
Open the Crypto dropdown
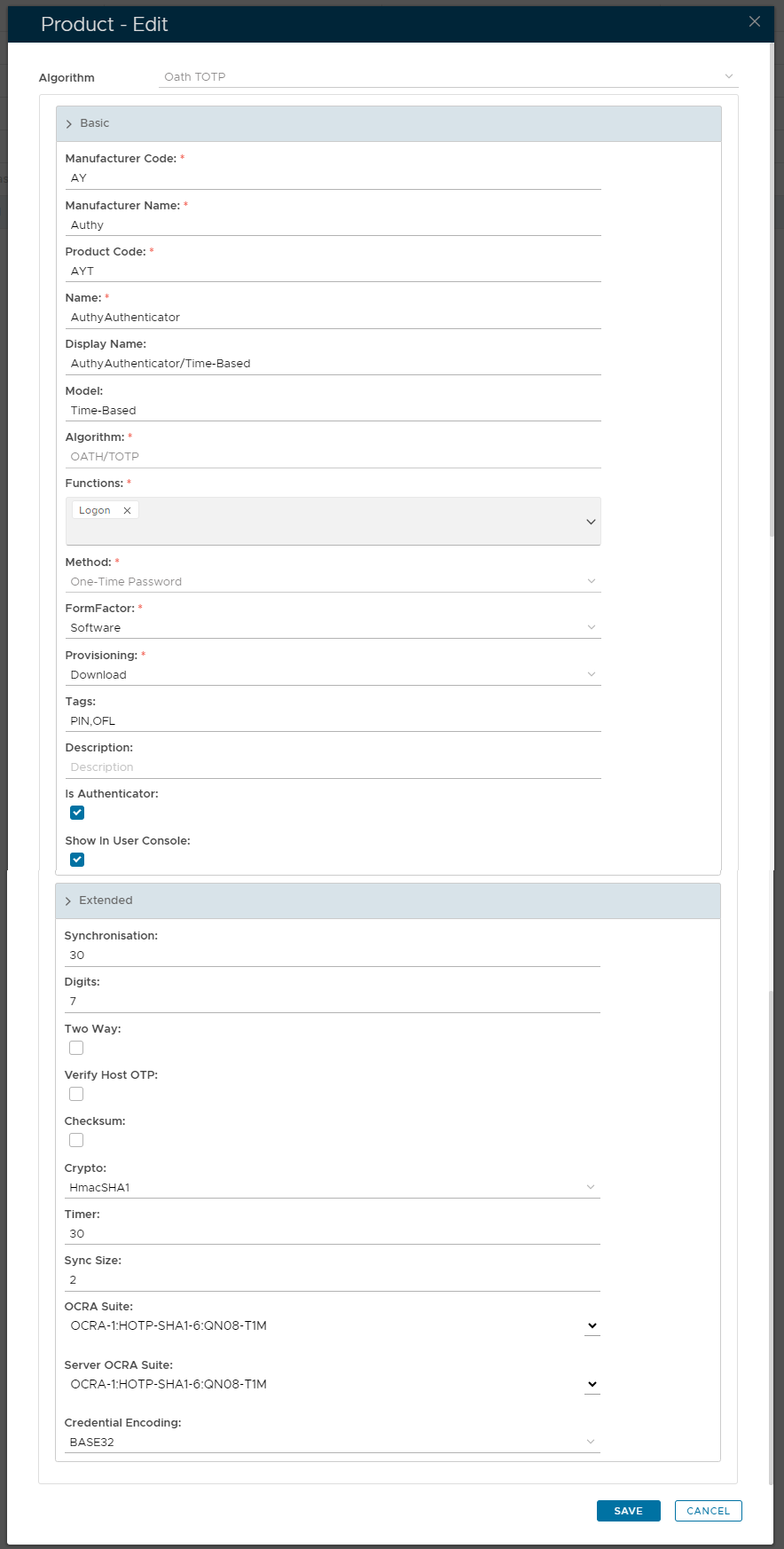[x=333, y=1188]
